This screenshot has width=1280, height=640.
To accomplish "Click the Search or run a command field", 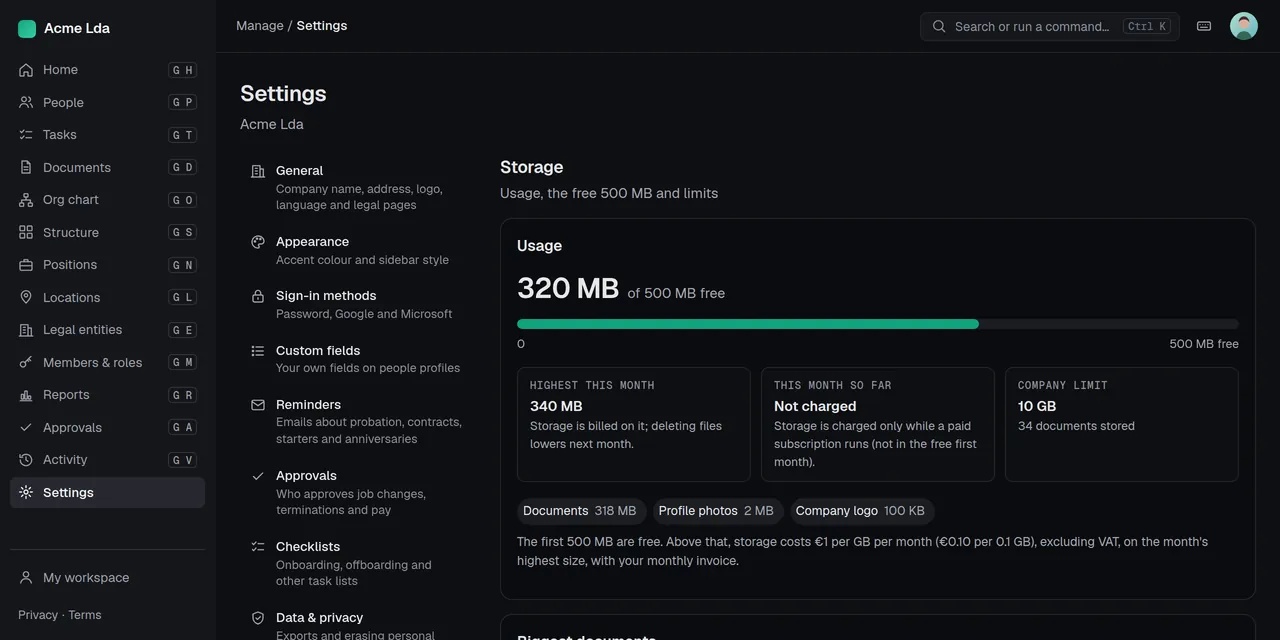I will (x=1050, y=27).
